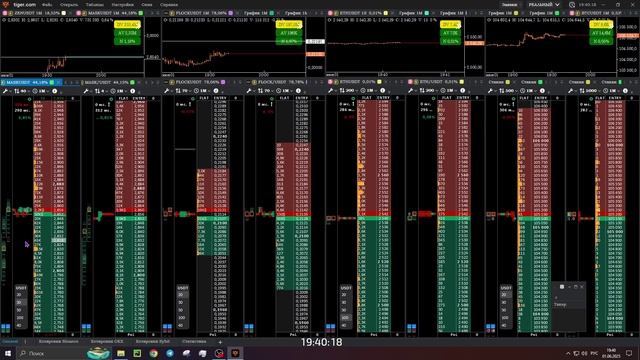Switch to the График 1h chart tab
Viewport: 640px width, 360px height.
296,13
